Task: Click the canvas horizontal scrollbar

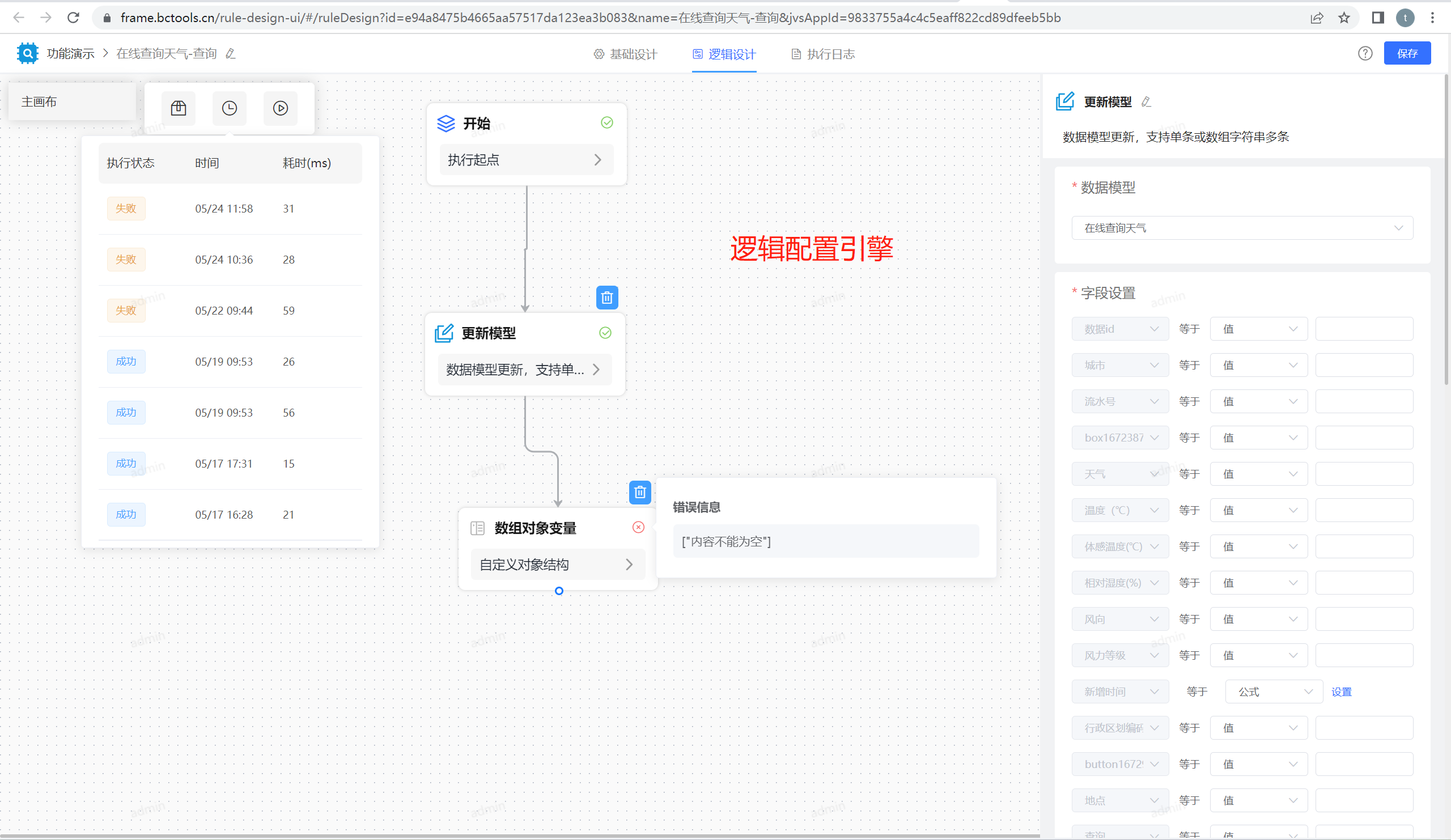Action: click(x=520, y=835)
